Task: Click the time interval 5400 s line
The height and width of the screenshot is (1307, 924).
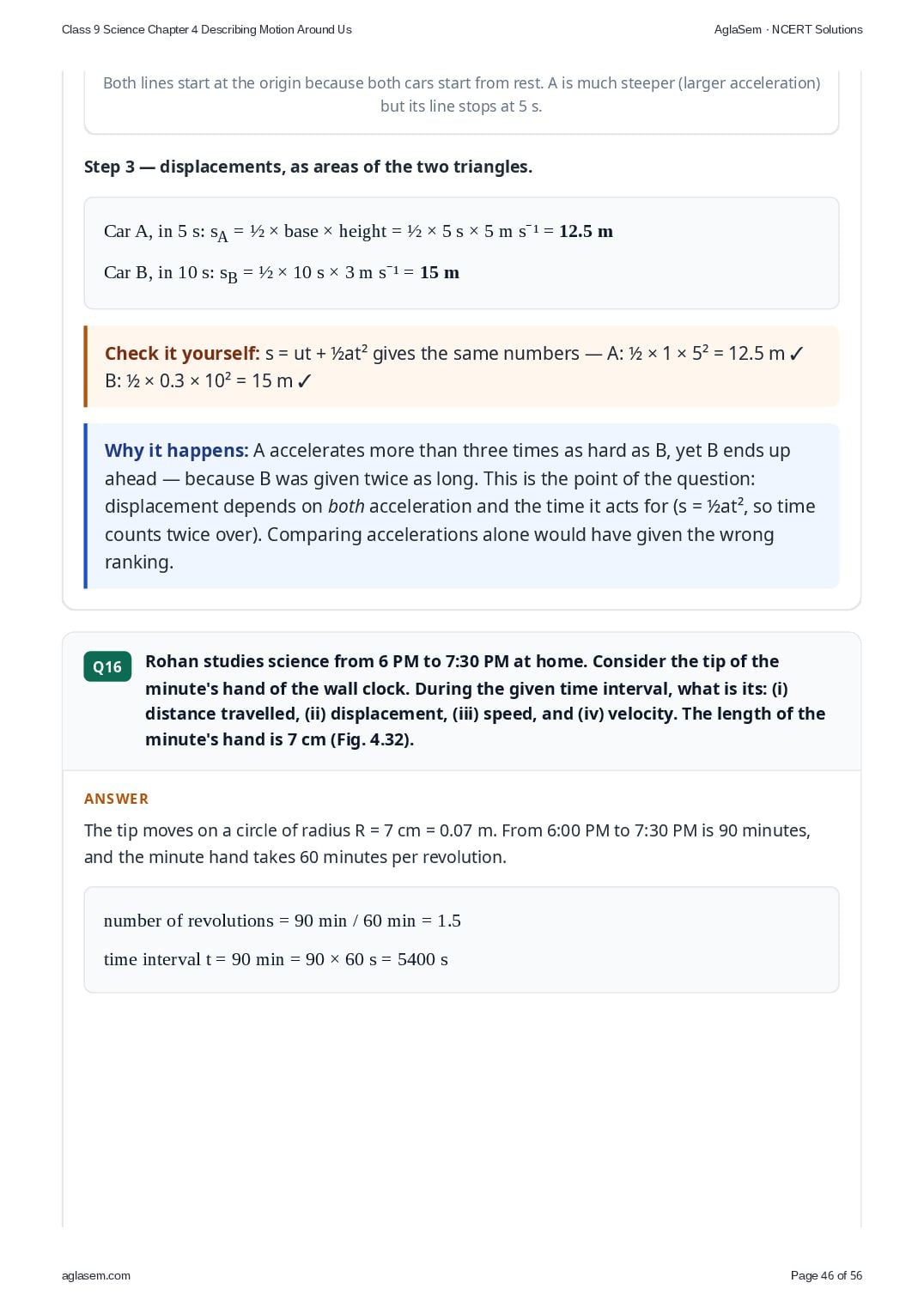Action: [276, 959]
